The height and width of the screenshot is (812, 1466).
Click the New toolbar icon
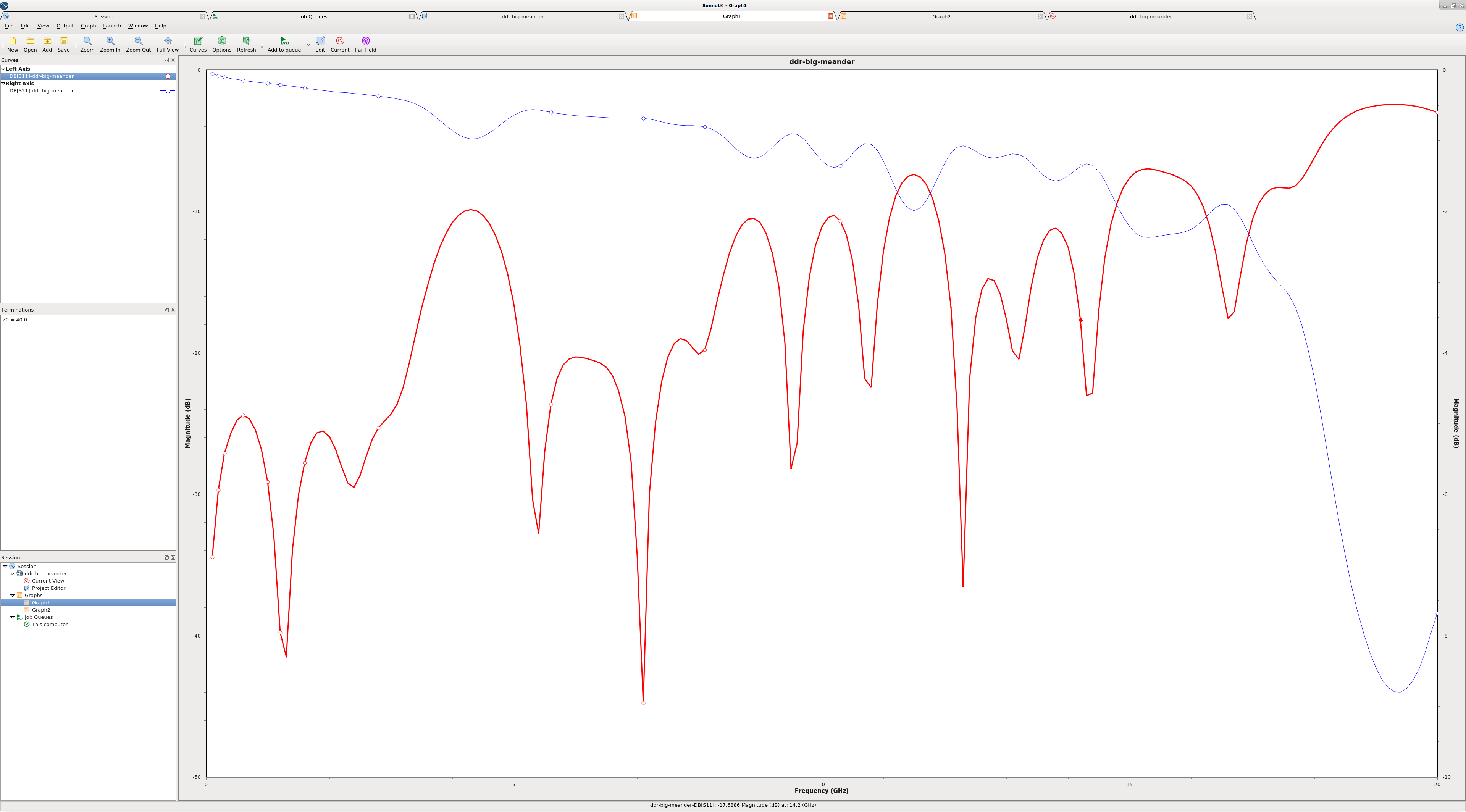click(13, 41)
